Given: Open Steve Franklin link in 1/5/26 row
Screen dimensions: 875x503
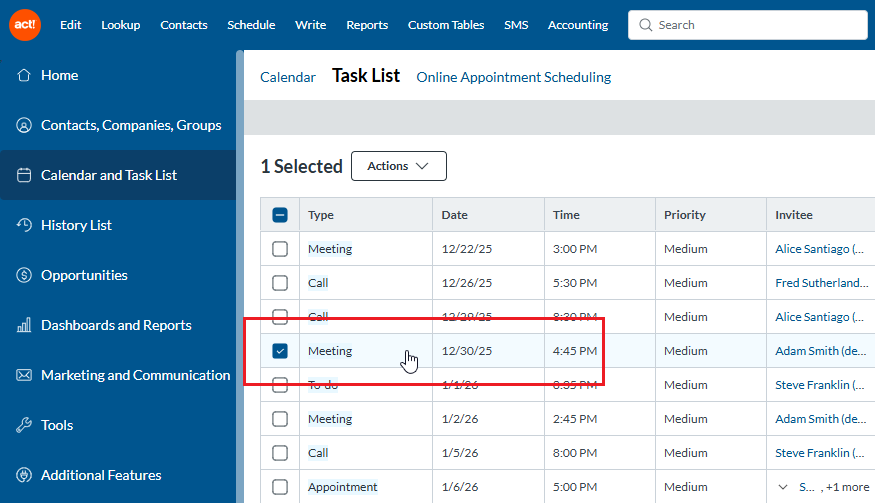Looking at the screenshot, I should tap(819, 453).
